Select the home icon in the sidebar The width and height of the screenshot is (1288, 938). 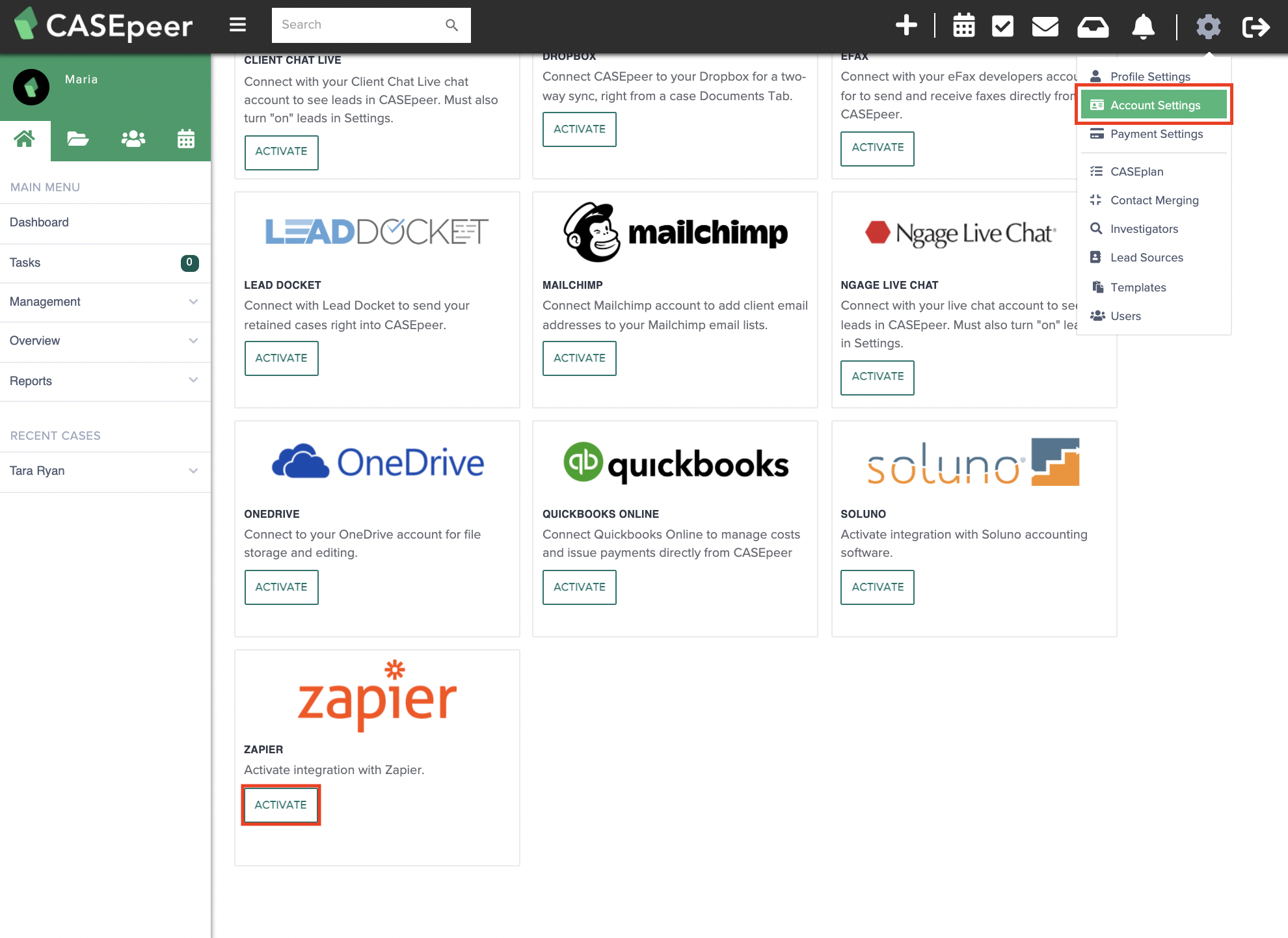[25, 139]
